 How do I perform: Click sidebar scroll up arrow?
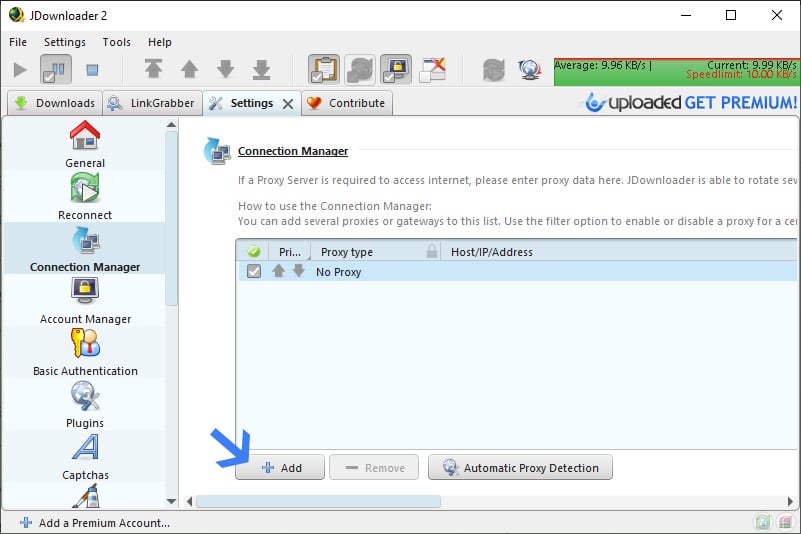click(172, 125)
